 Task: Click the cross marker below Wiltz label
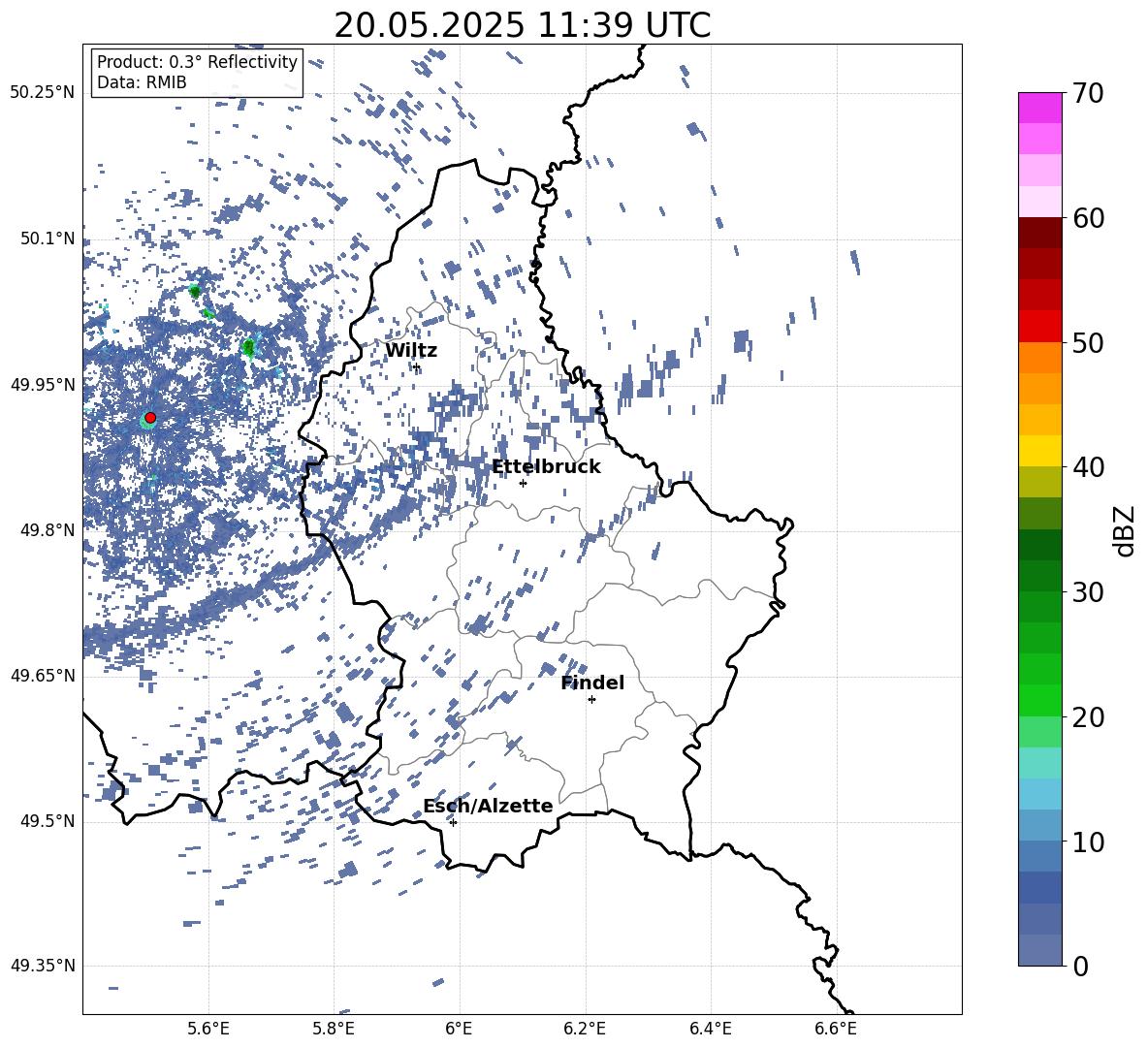point(416,367)
